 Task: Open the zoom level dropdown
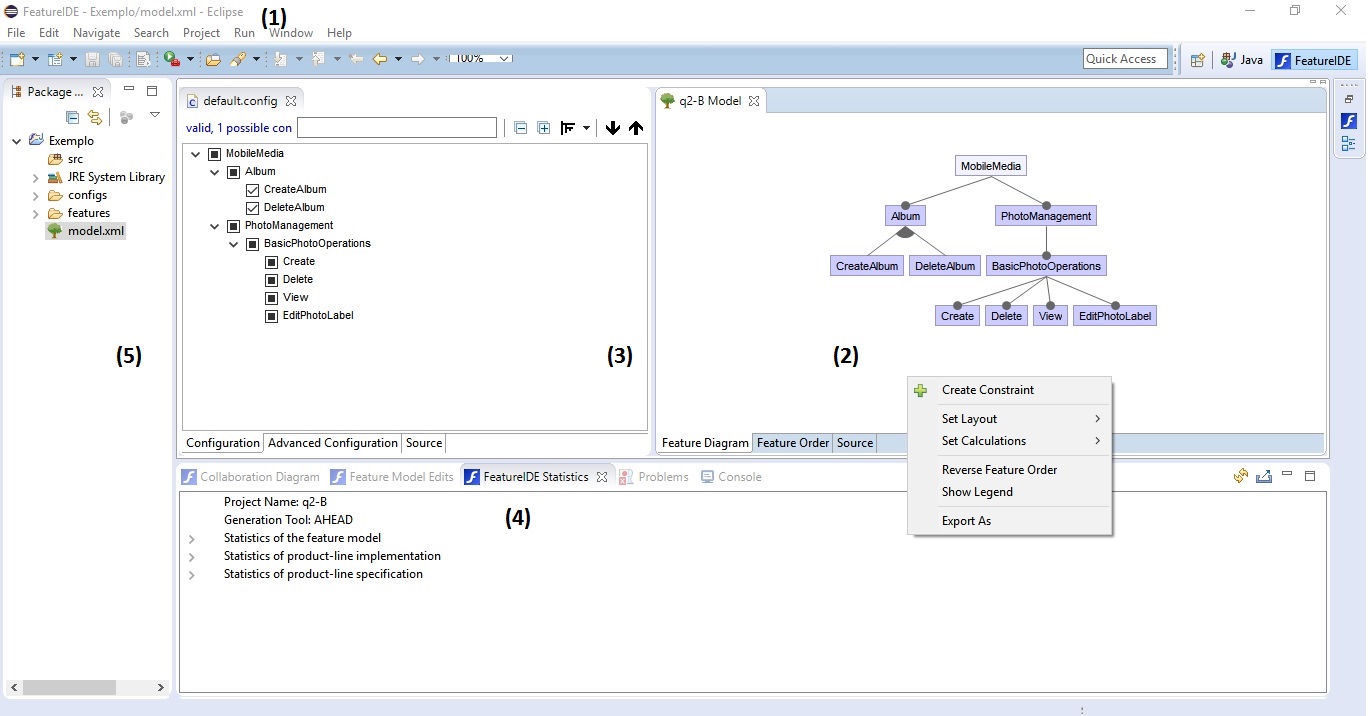[504, 59]
